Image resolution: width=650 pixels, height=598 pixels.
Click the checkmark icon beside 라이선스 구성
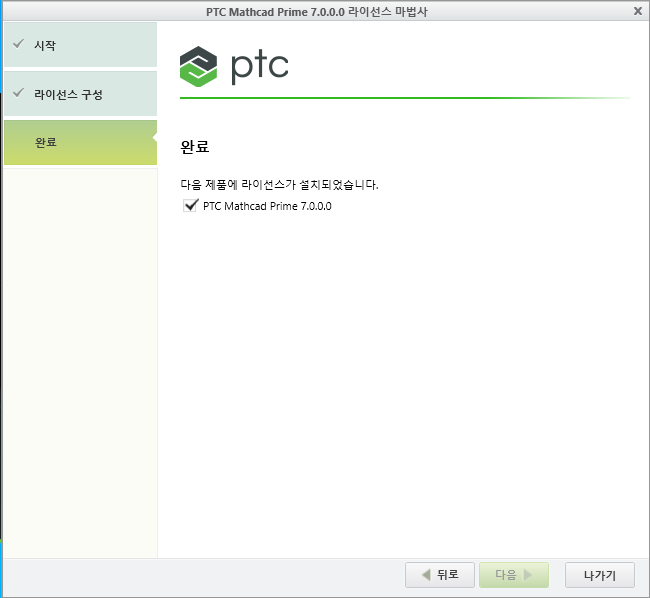pos(19,93)
